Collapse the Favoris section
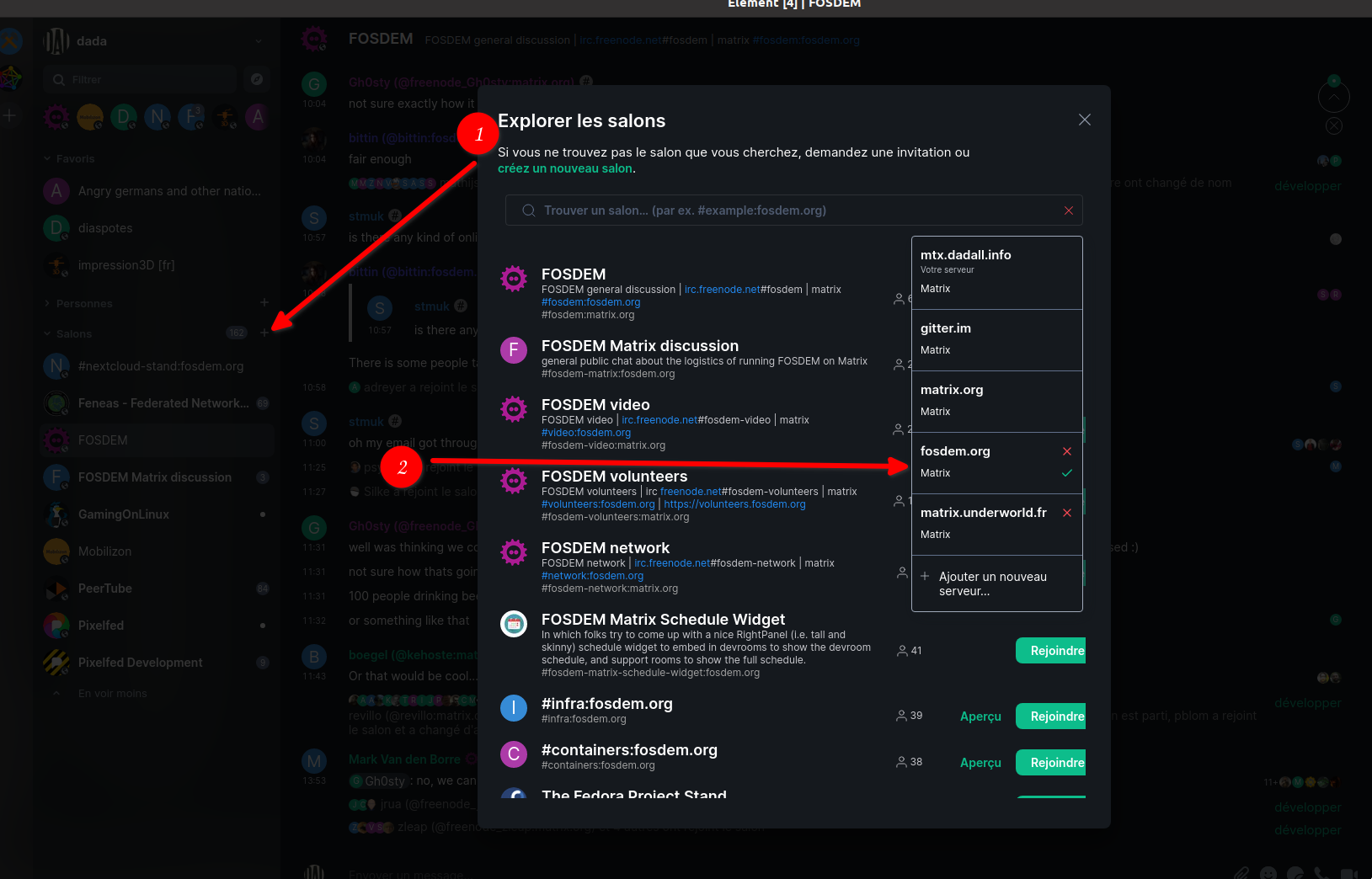Image resolution: width=1372 pixels, height=879 pixels. click(69, 158)
